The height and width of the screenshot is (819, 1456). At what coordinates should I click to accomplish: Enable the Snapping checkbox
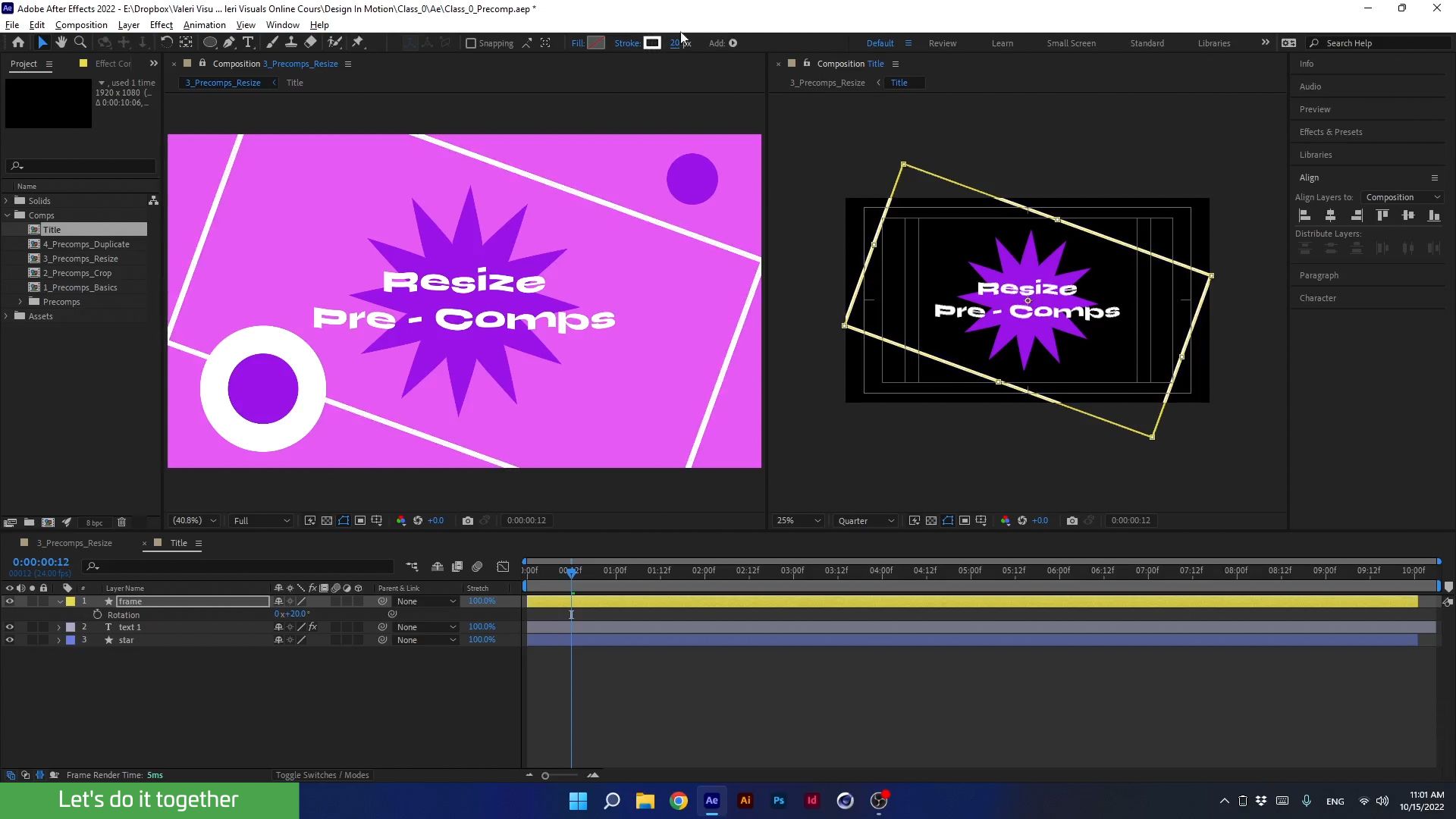(472, 42)
